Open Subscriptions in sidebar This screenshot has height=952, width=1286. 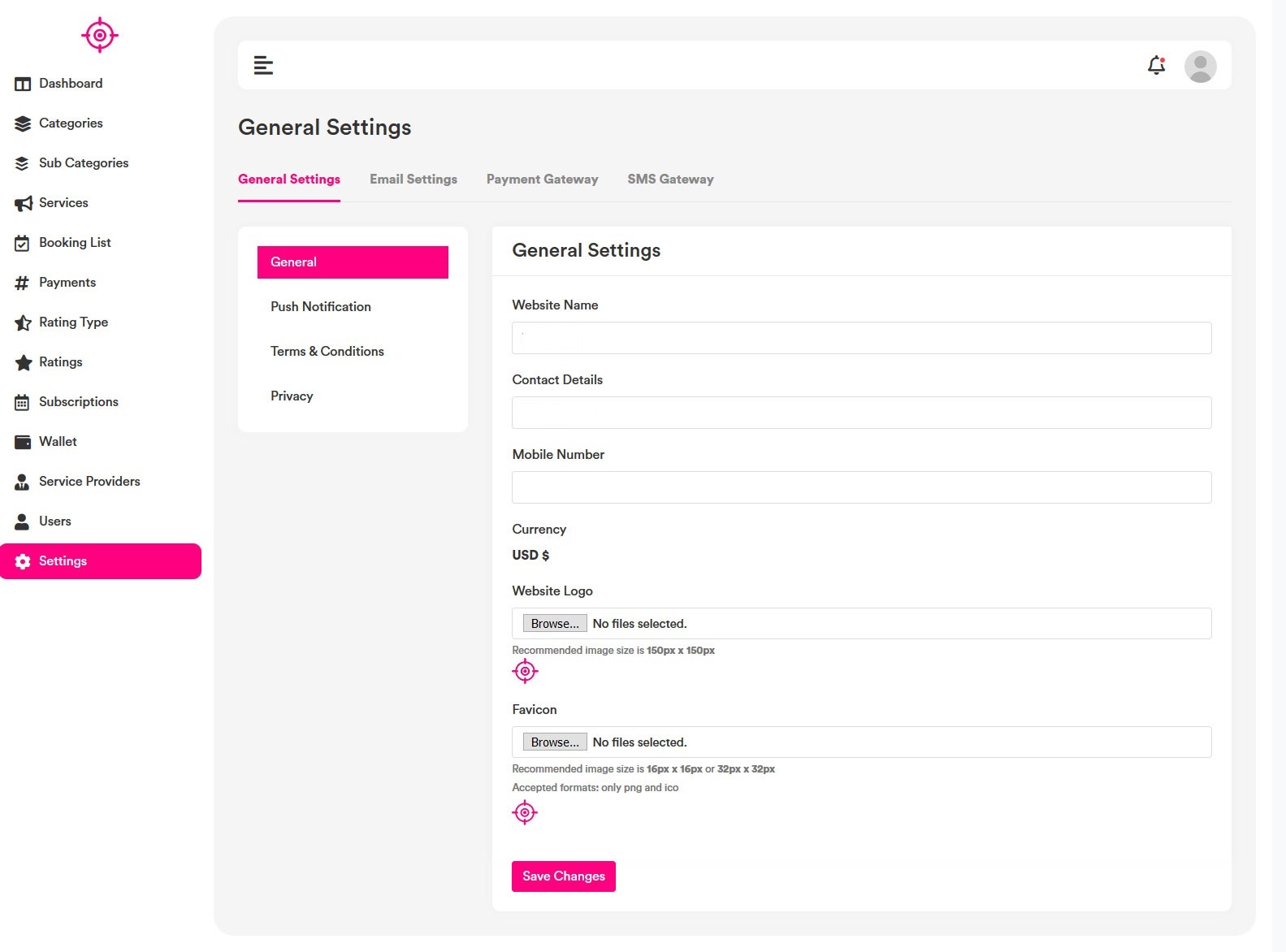click(x=78, y=402)
